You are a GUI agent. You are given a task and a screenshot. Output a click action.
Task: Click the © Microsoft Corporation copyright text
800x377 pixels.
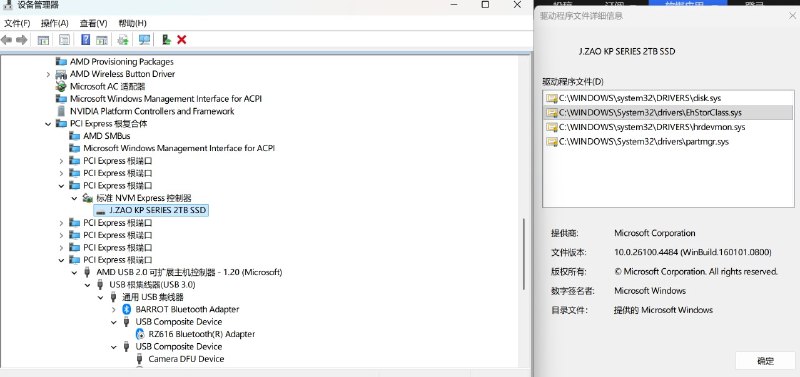(x=696, y=271)
